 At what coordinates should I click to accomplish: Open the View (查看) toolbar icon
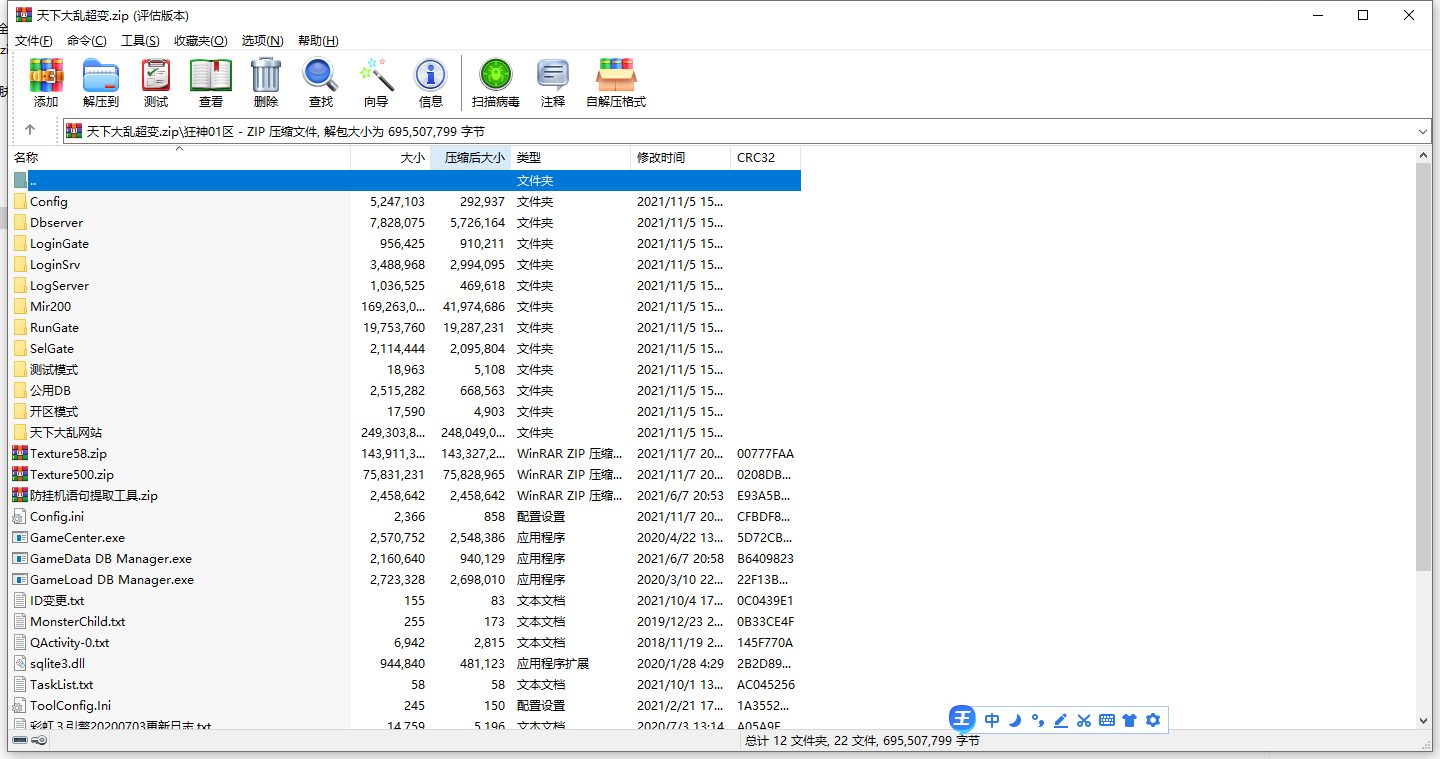point(211,82)
